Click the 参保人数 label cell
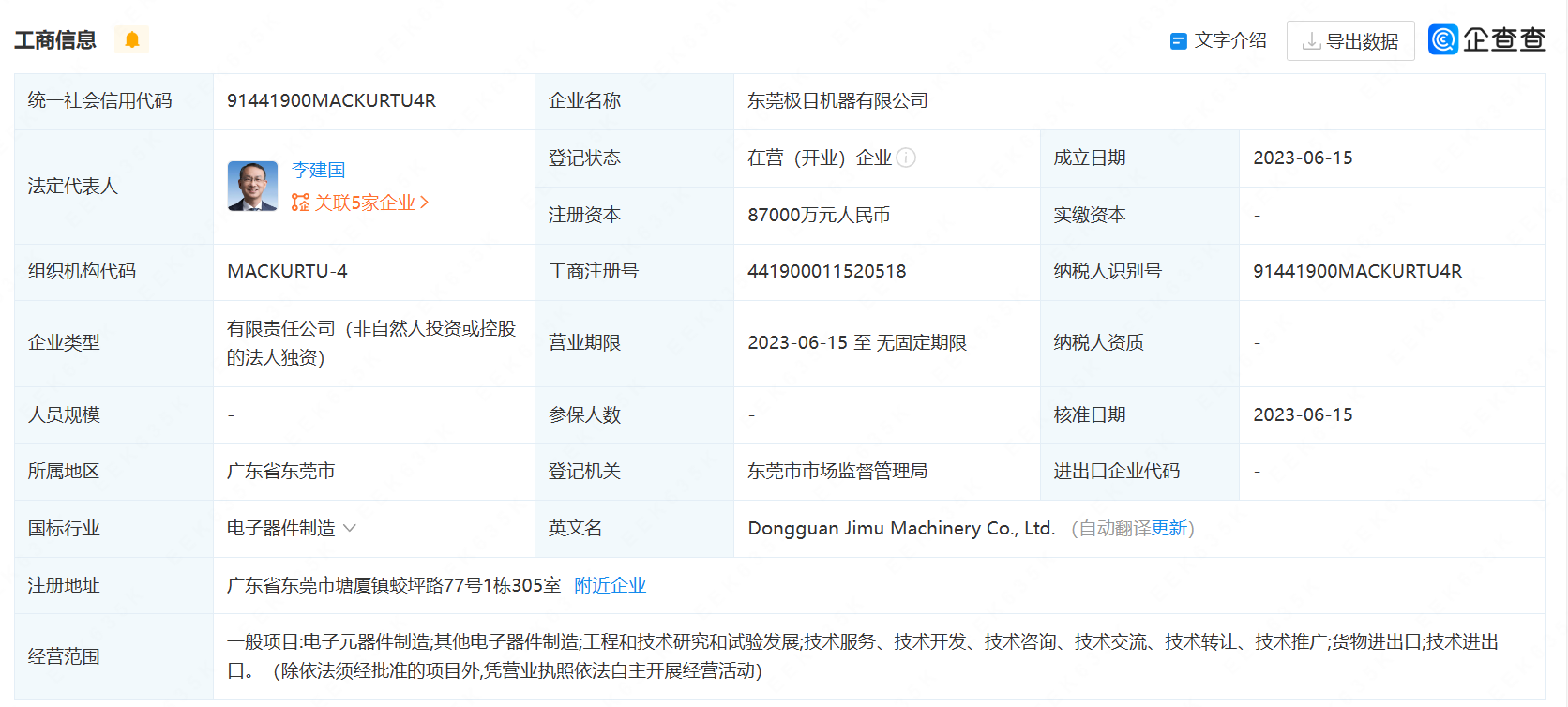The height and width of the screenshot is (707, 1568). pyautogui.click(x=634, y=414)
